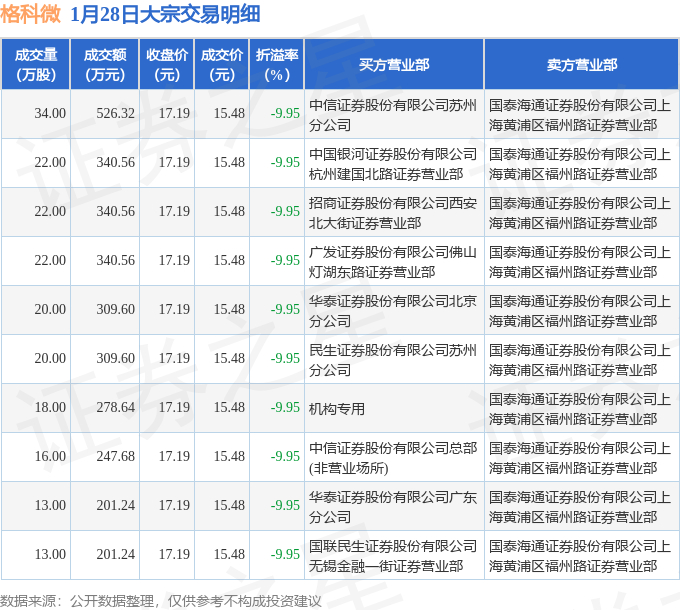Select the 折溢率(%) column header

[x=277, y=65]
